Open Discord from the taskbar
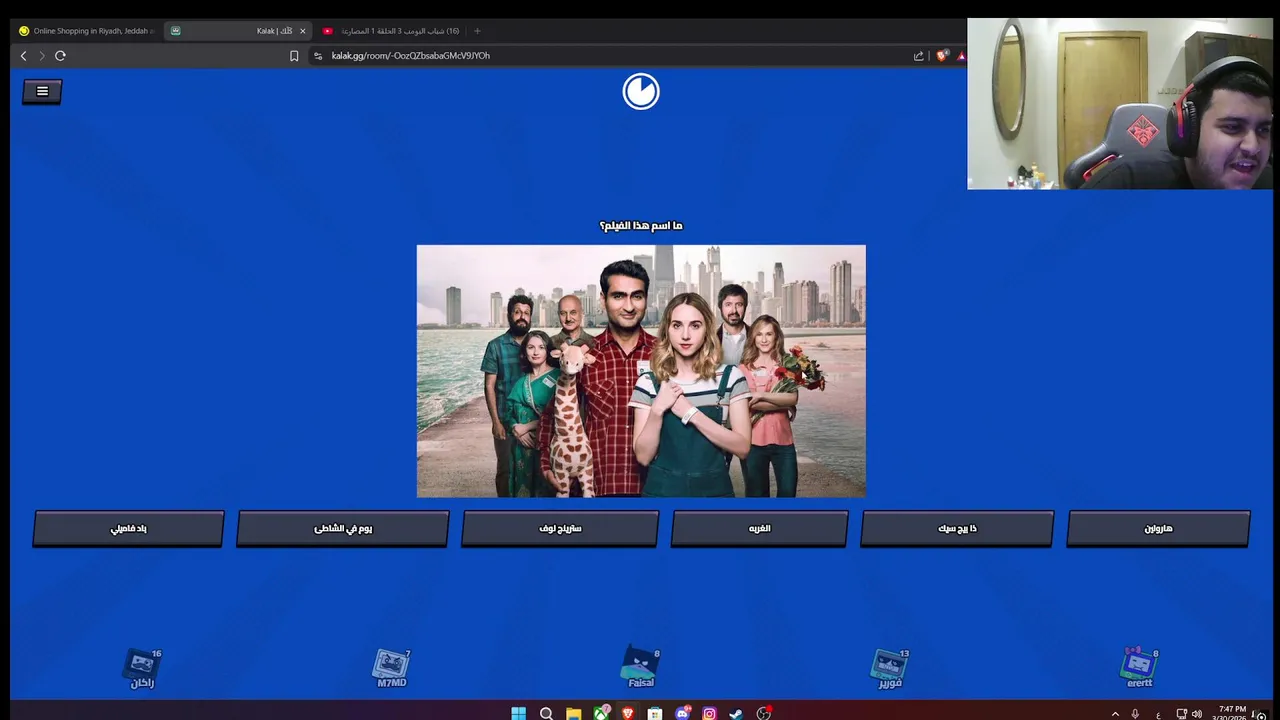 [683, 713]
